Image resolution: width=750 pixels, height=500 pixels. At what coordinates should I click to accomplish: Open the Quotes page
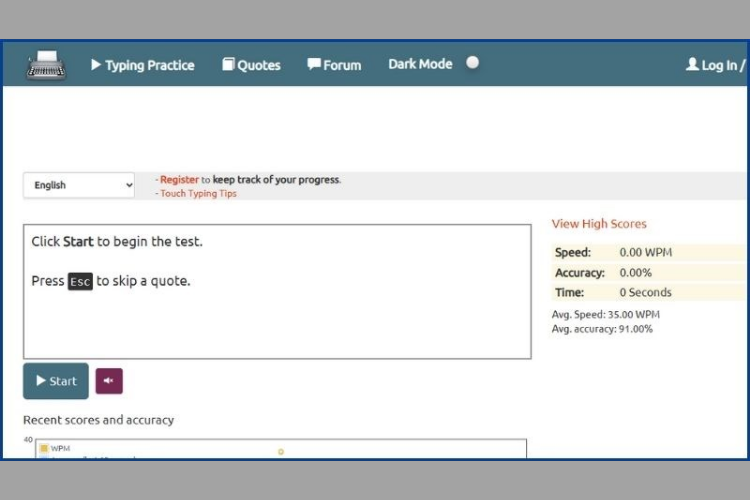pos(251,65)
